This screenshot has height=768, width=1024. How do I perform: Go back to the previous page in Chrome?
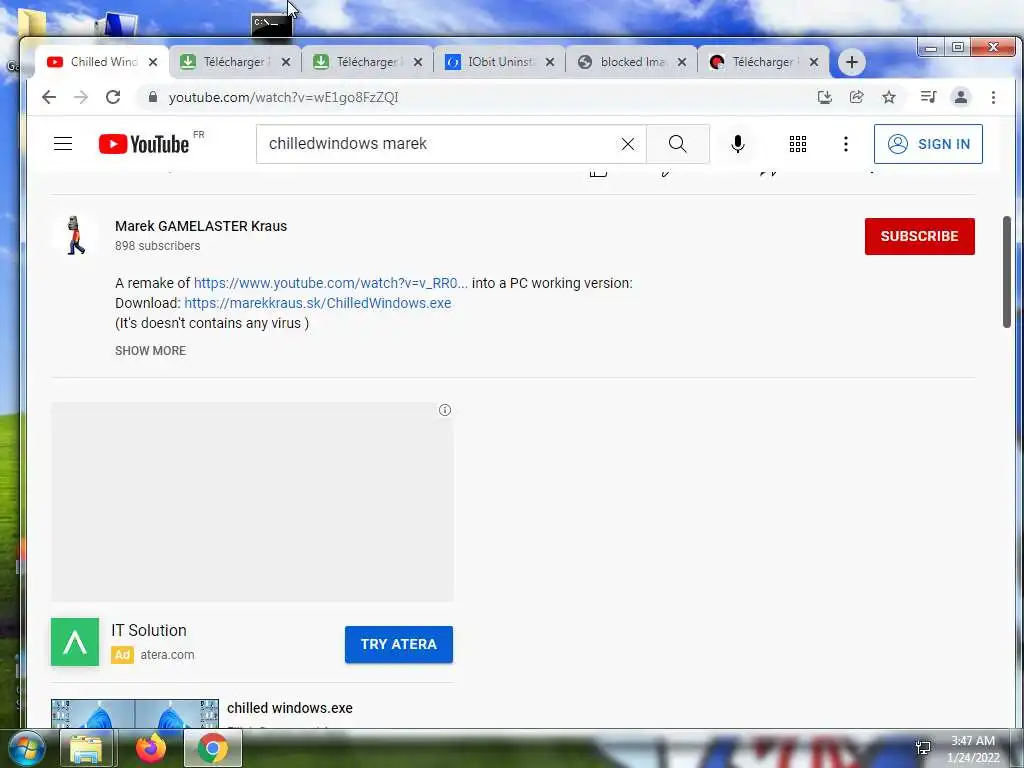pyautogui.click(x=49, y=97)
